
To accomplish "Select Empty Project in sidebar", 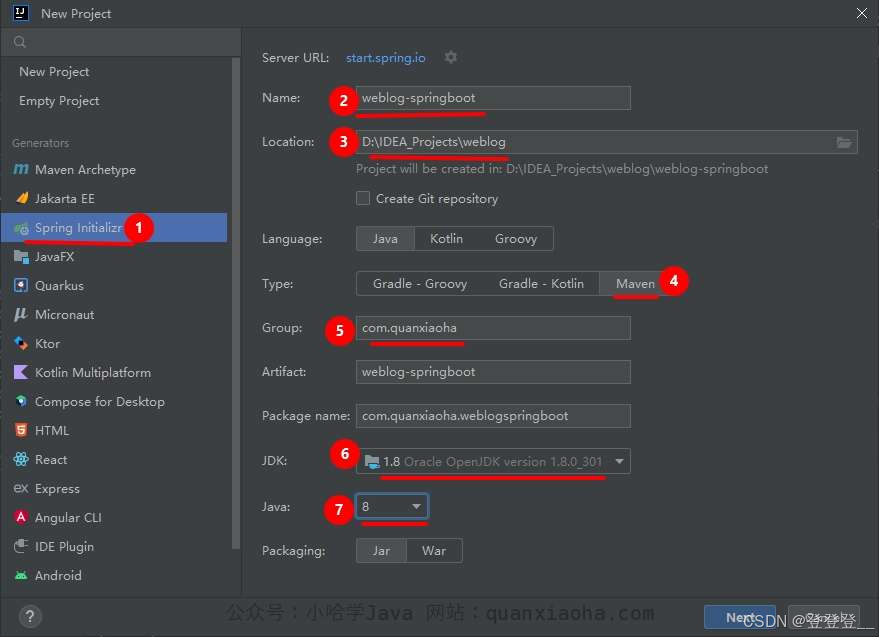I will click(x=59, y=101).
